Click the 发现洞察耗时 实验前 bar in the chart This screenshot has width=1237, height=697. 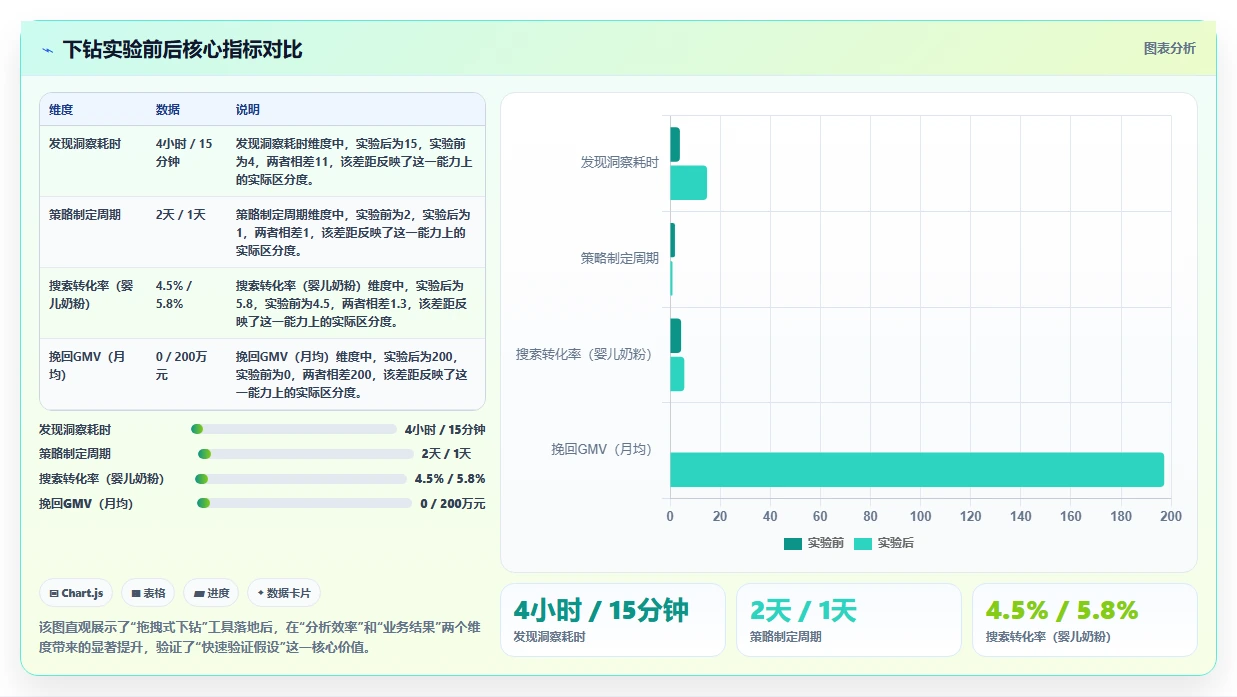[x=675, y=145]
